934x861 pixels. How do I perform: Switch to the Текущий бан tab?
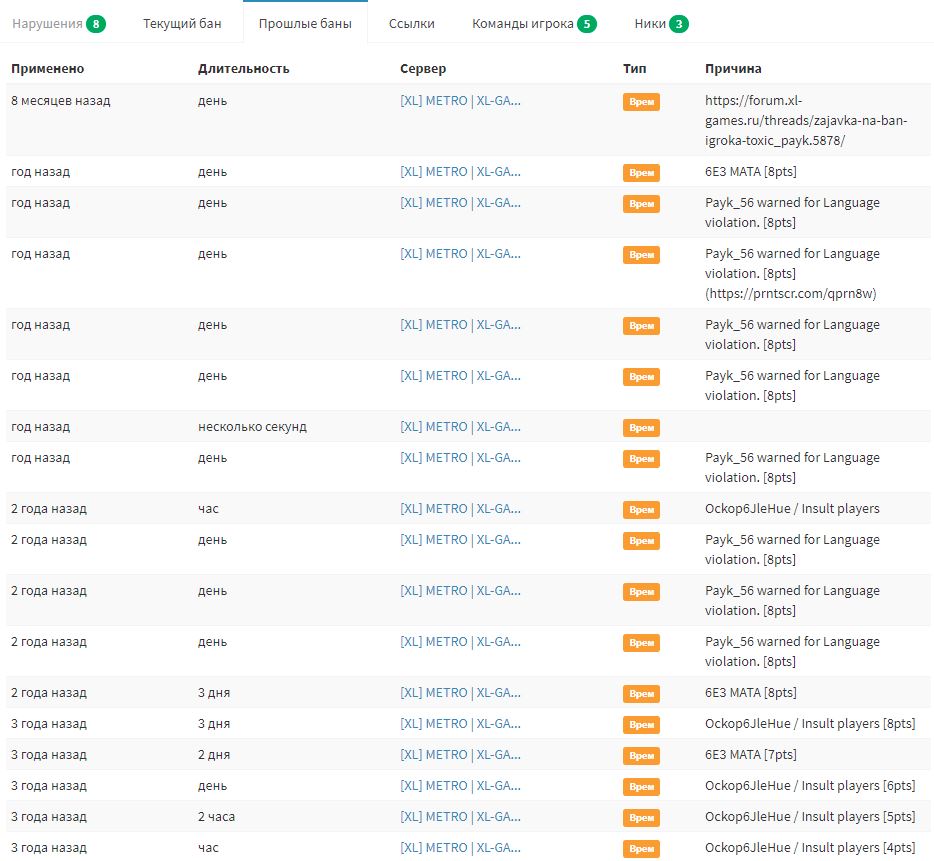[x=182, y=23]
